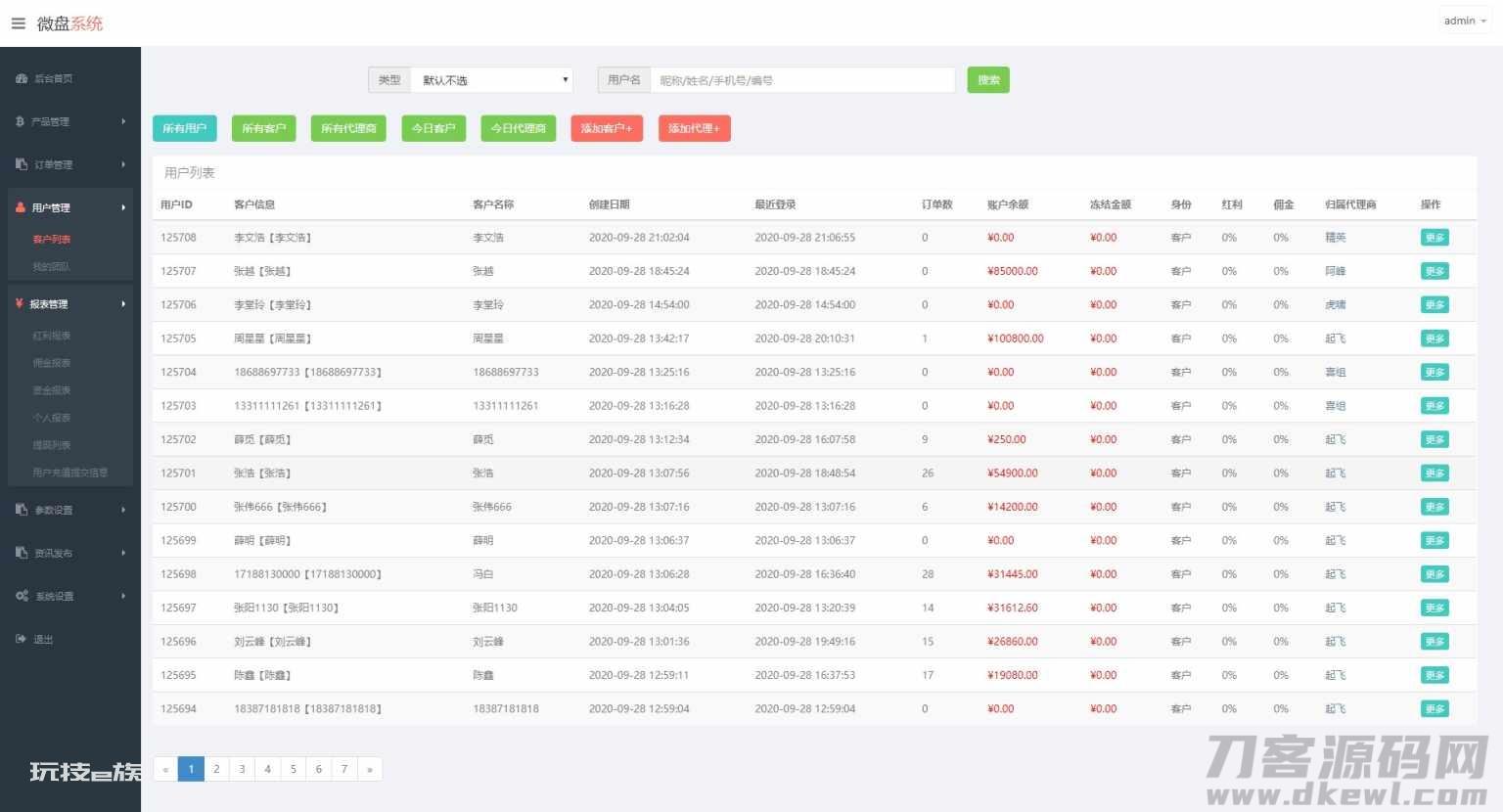Open 我的团队 in the sidebar
Screen dimensions: 1503x812
pos(51,266)
